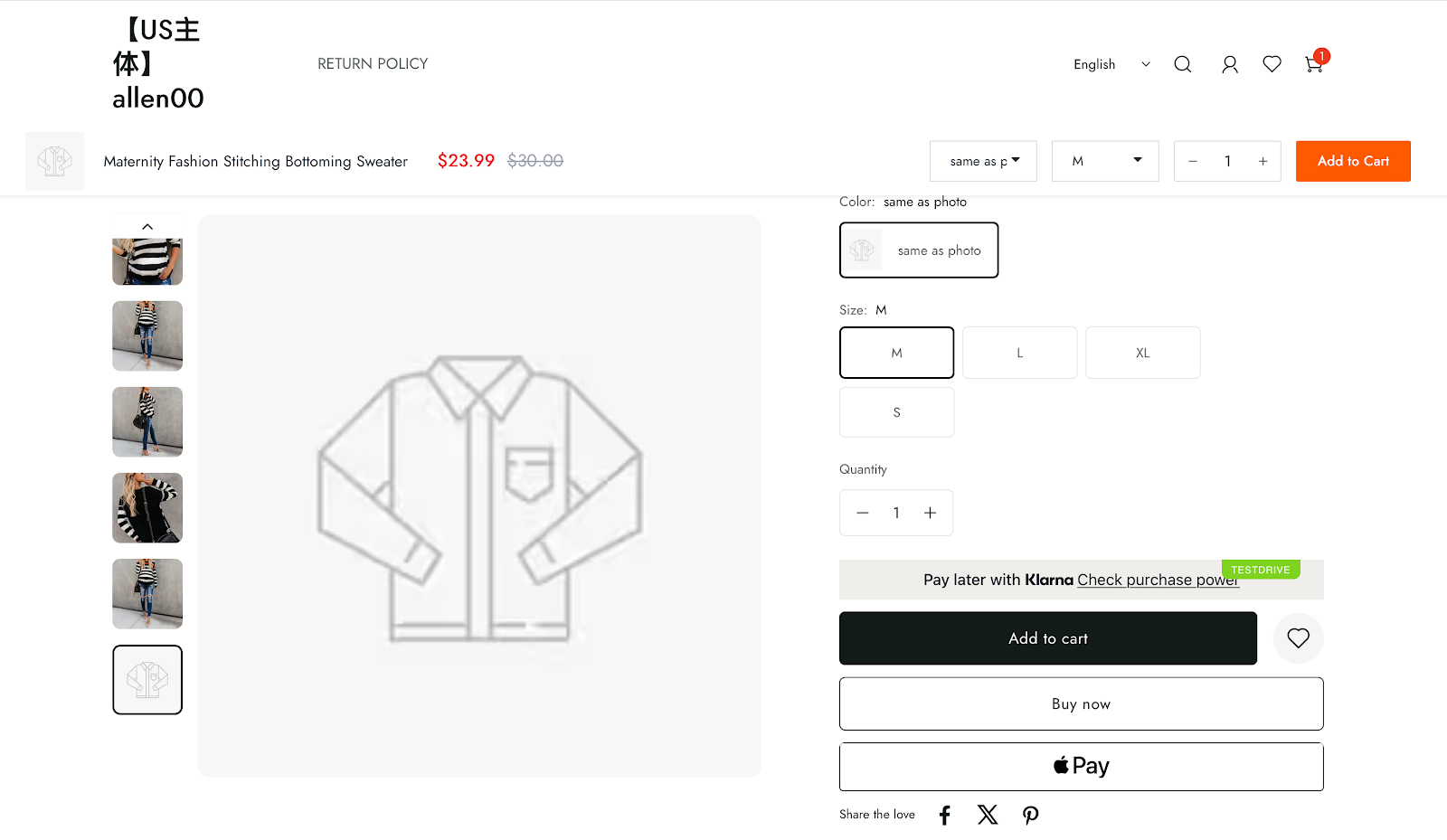Expand the English language dropdown

(1111, 64)
